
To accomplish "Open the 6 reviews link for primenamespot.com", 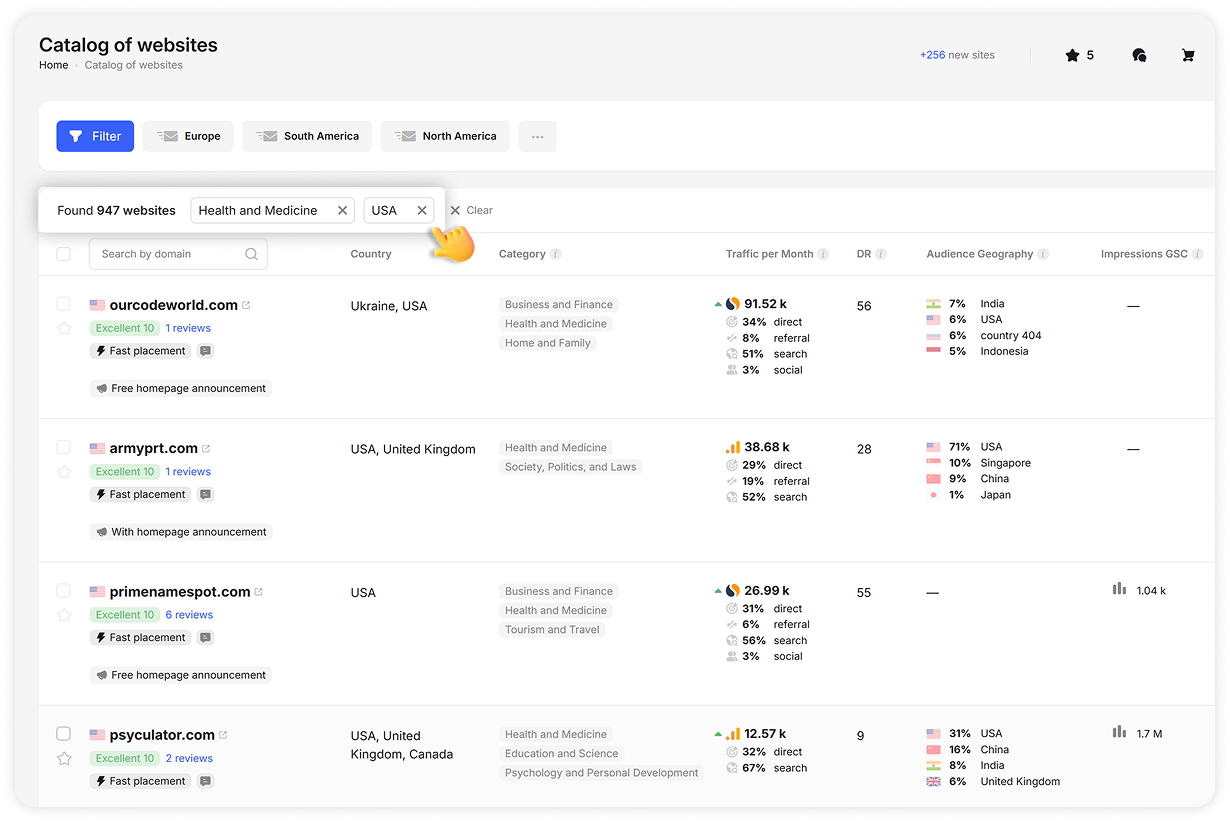I will (x=189, y=614).
